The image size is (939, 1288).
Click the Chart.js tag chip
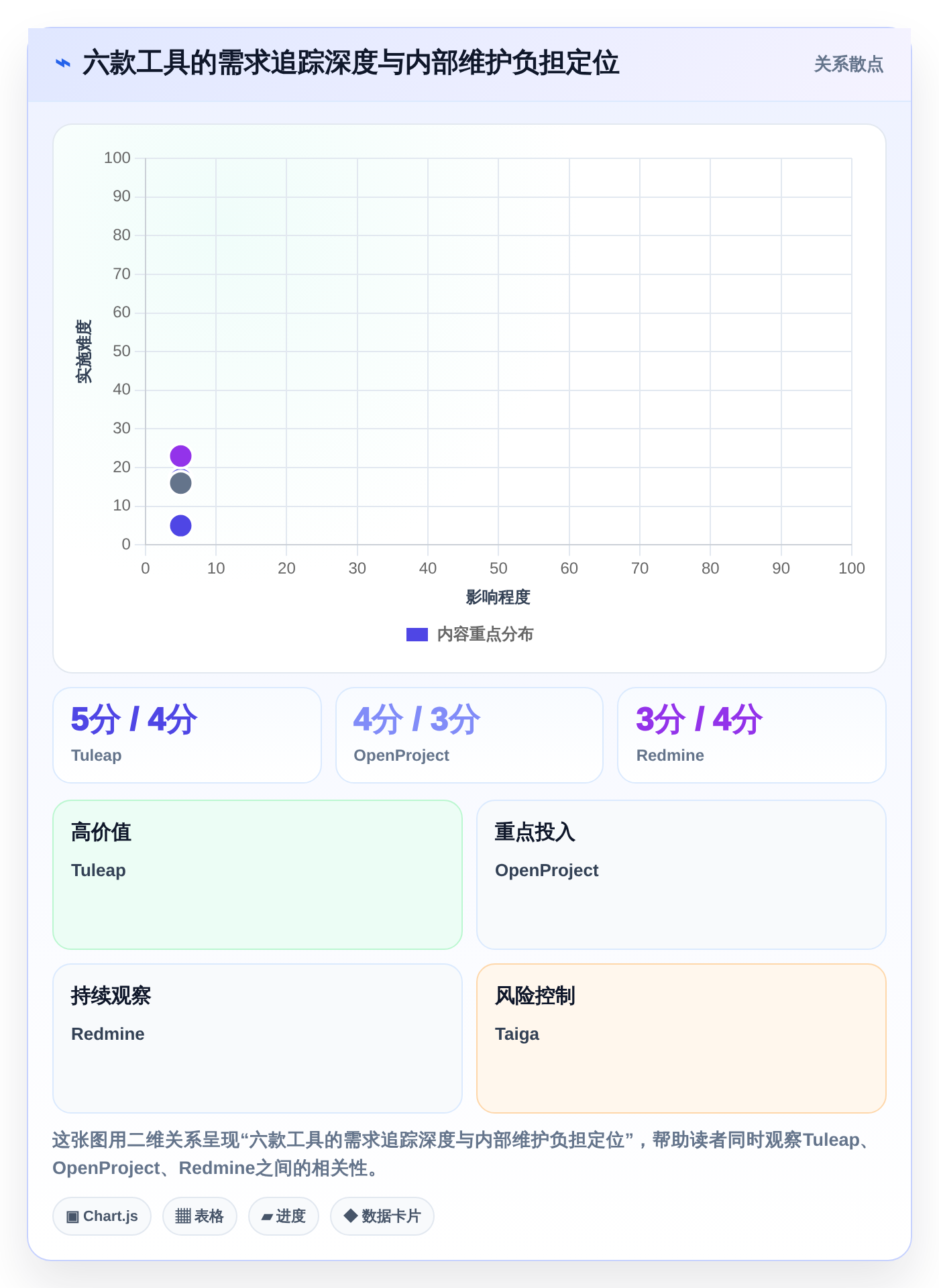[102, 1216]
